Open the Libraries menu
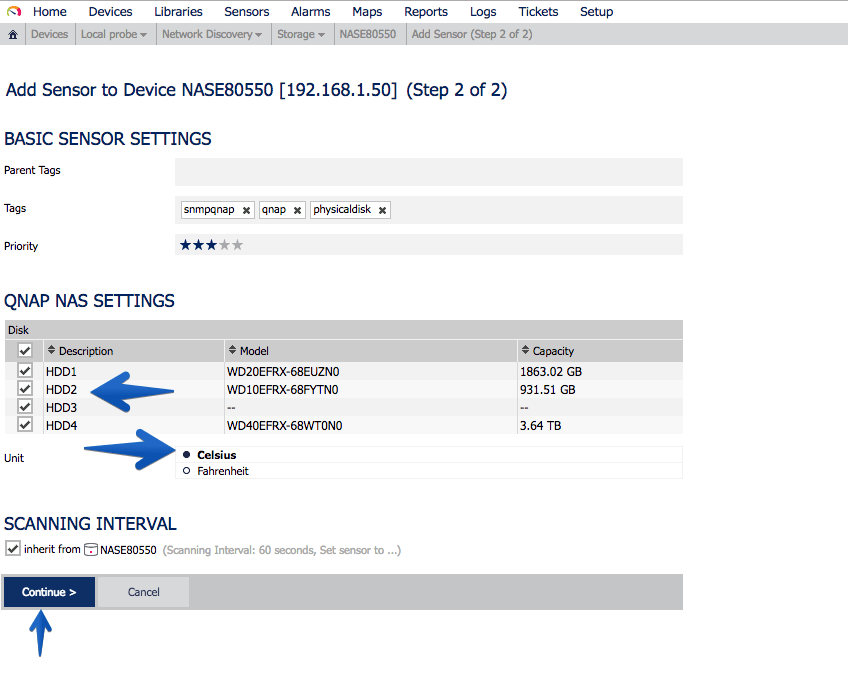Screen dimensions: 848x677 coord(178,11)
